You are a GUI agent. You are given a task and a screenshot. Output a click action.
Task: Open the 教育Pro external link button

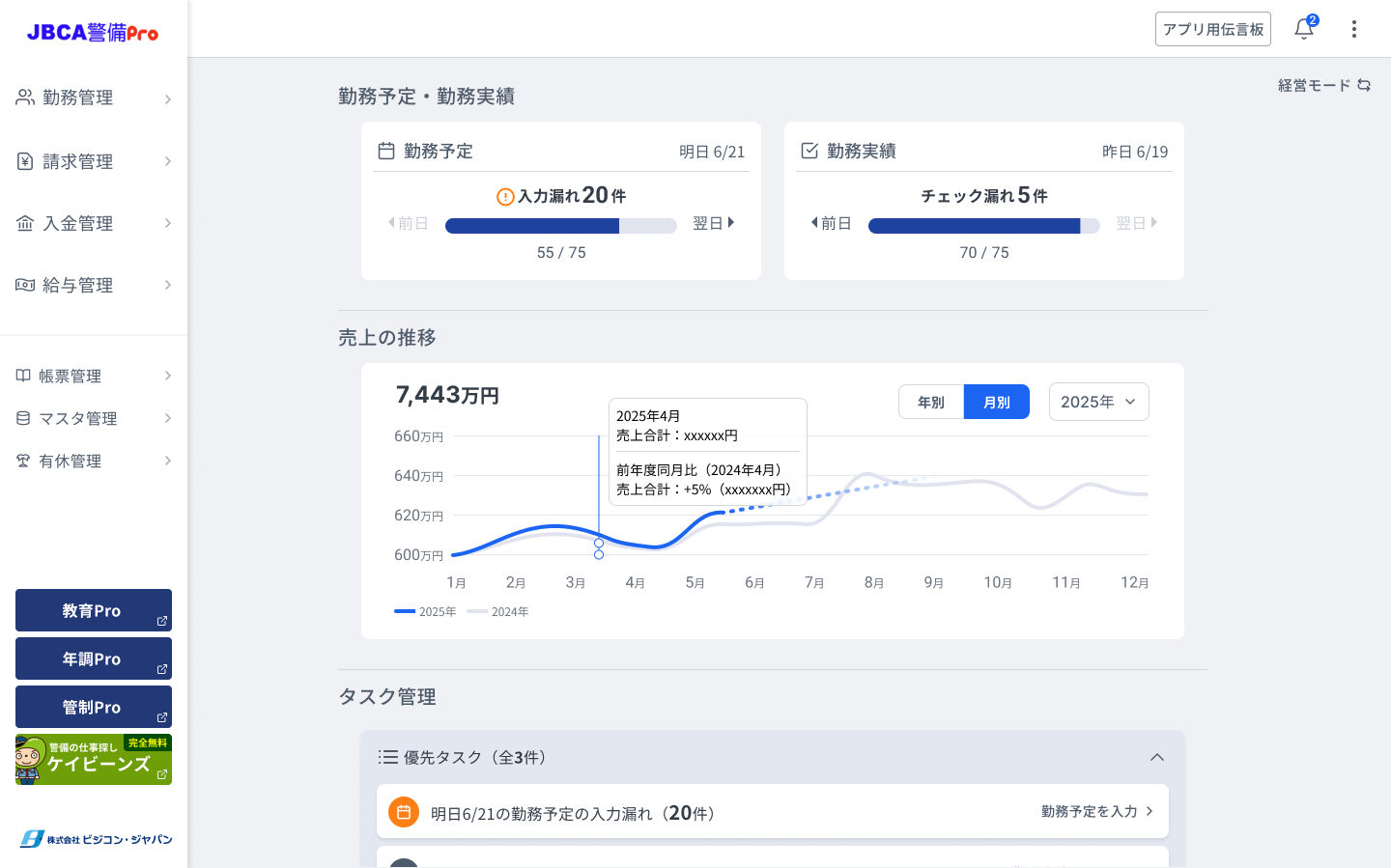94,610
